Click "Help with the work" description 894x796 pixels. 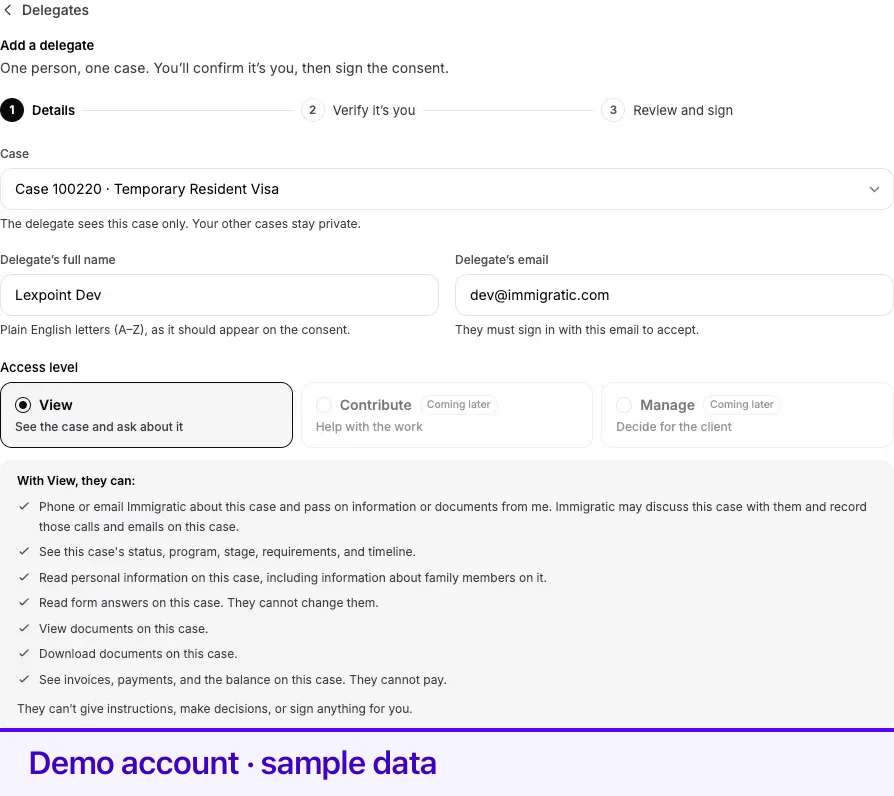[x=369, y=427]
